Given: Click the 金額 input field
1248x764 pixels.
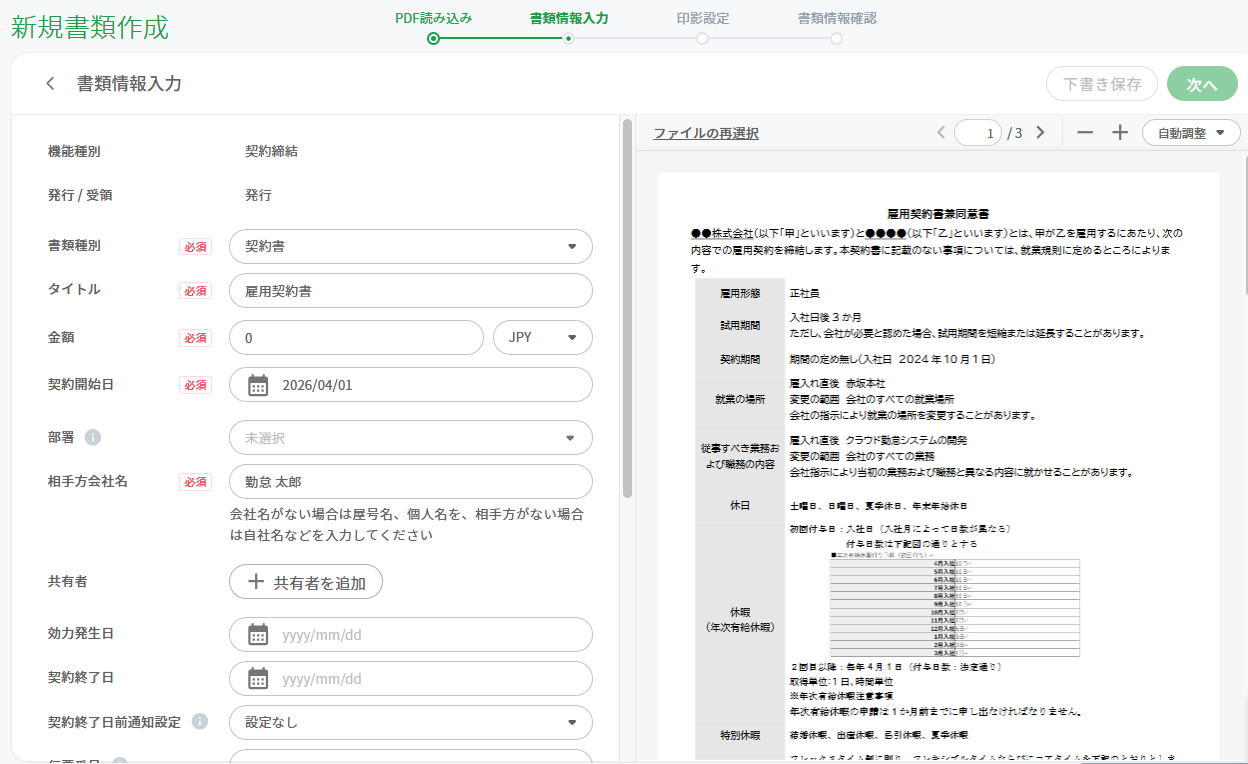Looking at the screenshot, I should point(356,338).
